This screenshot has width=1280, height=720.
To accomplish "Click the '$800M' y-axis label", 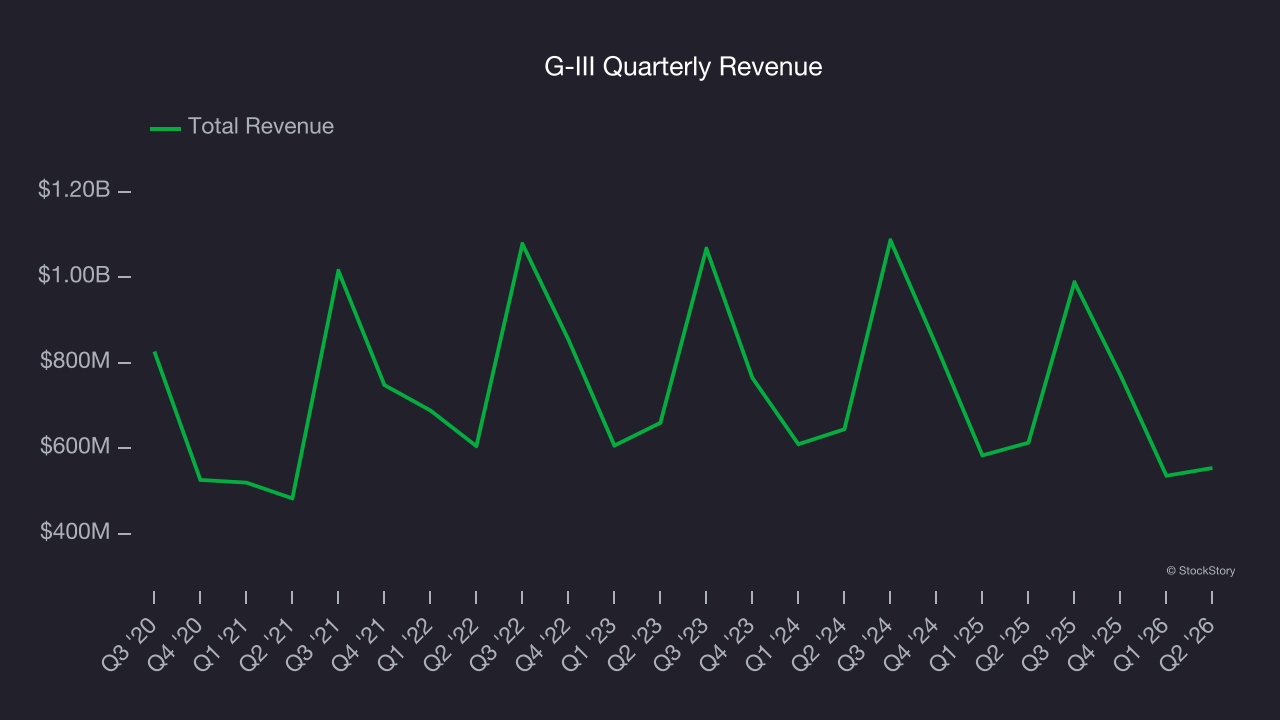I will tap(74, 361).
